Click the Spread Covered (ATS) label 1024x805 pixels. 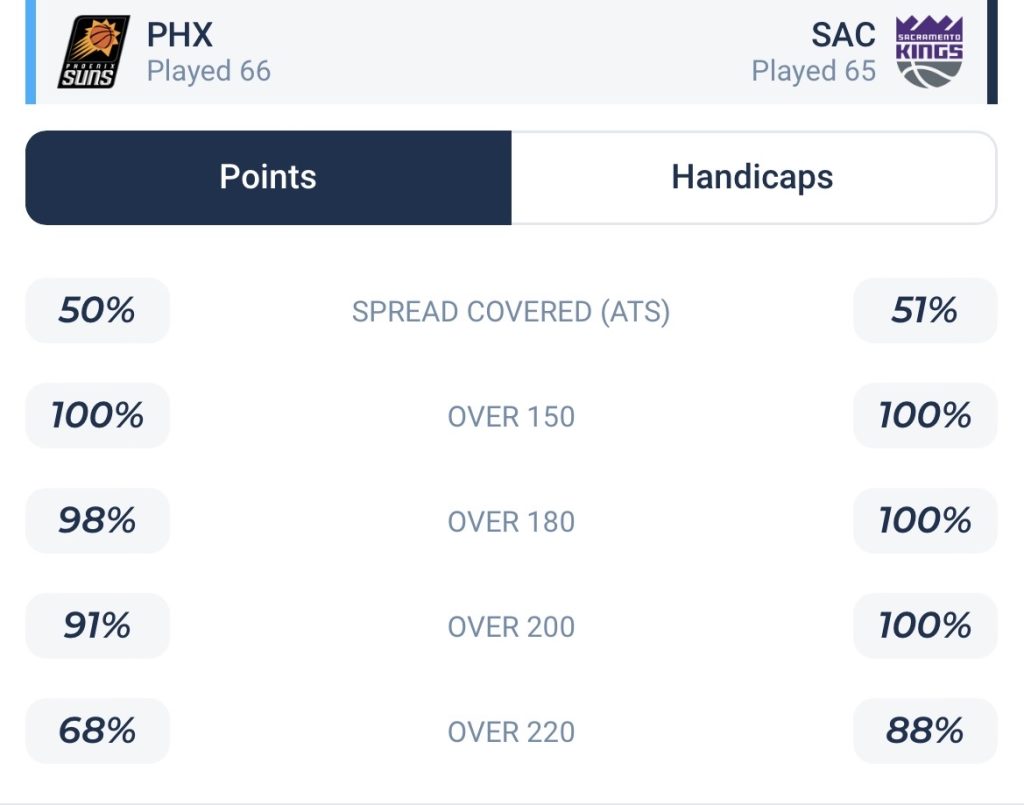point(511,312)
